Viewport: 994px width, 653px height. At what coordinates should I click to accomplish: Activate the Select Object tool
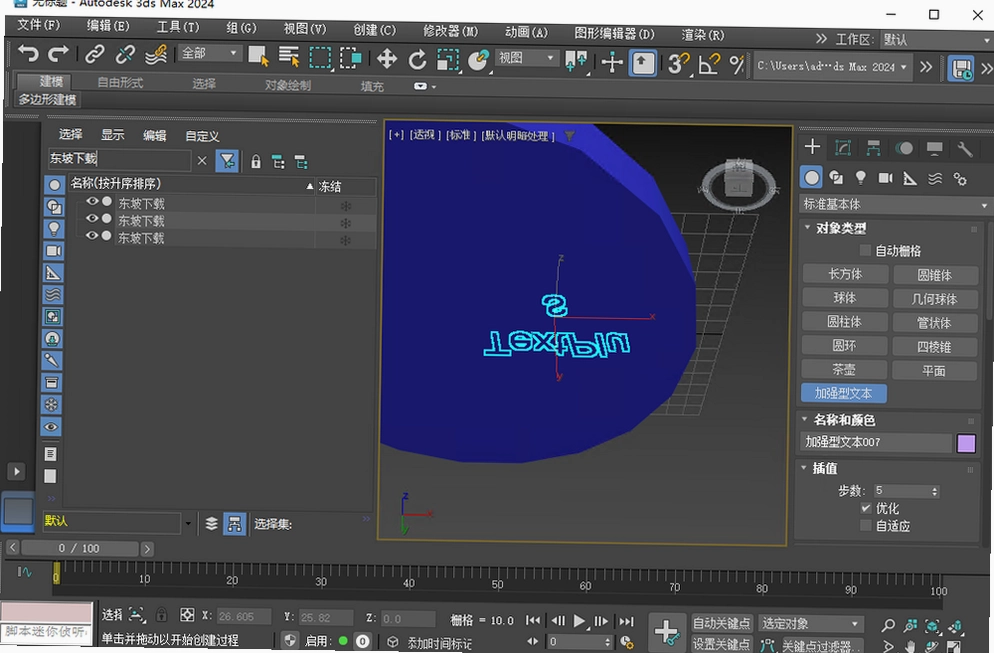coord(259,56)
